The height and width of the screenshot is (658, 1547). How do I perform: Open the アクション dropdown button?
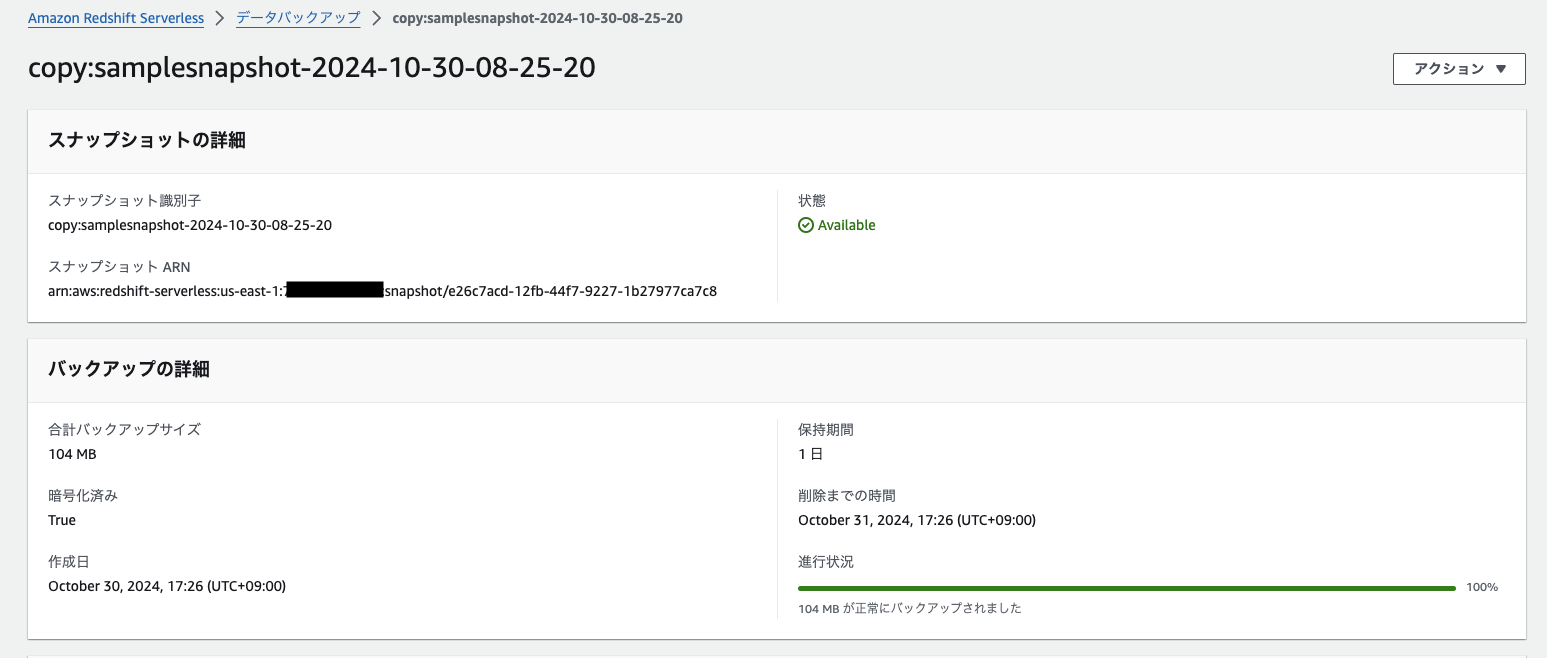[1459, 69]
